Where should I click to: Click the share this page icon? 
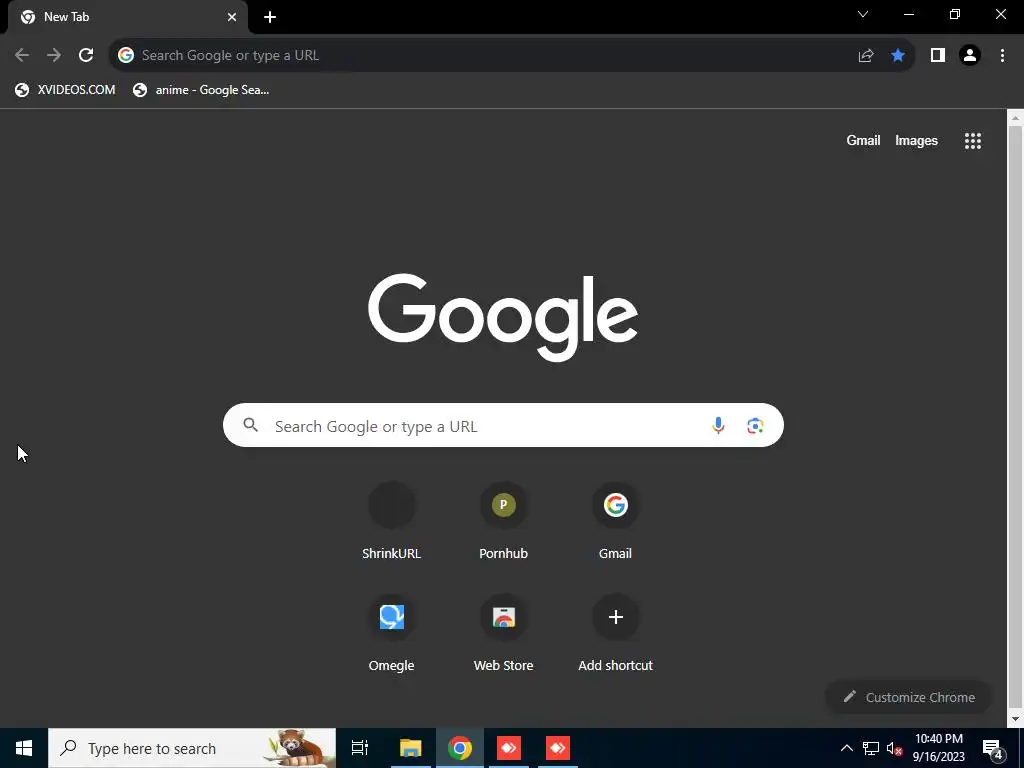tap(866, 55)
